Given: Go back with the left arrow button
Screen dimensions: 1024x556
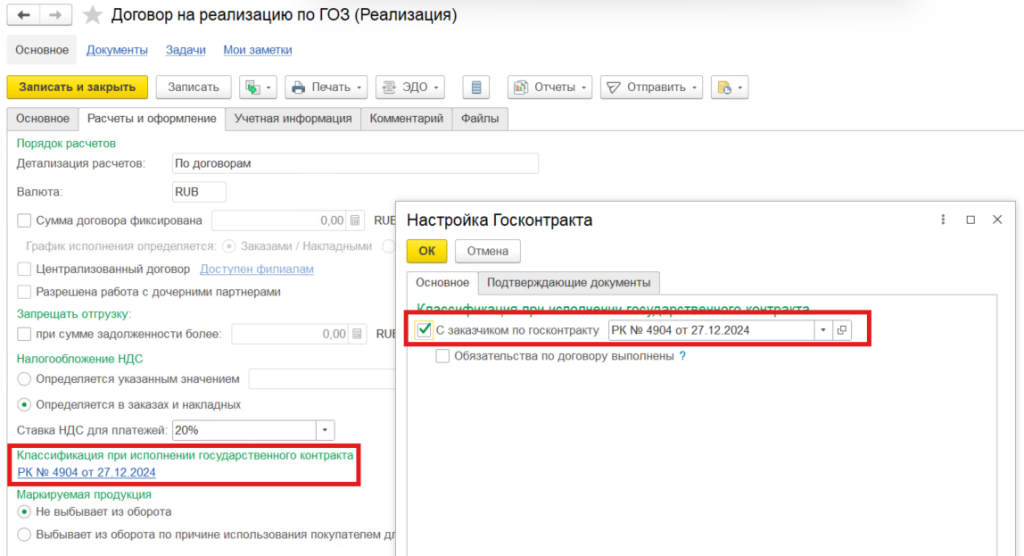Looking at the screenshot, I should tap(23, 14).
